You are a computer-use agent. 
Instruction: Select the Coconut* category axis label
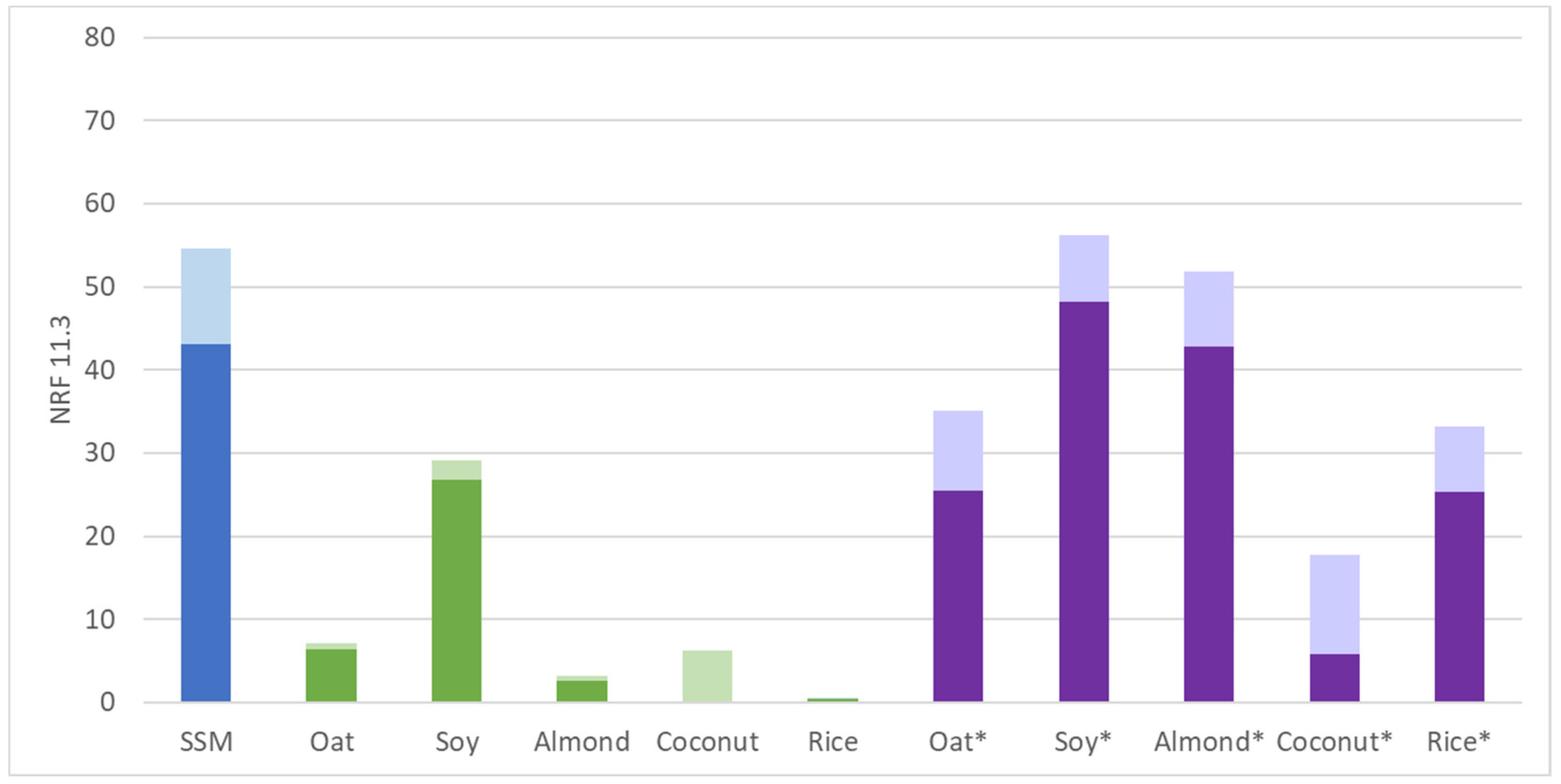coord(1334,741)
